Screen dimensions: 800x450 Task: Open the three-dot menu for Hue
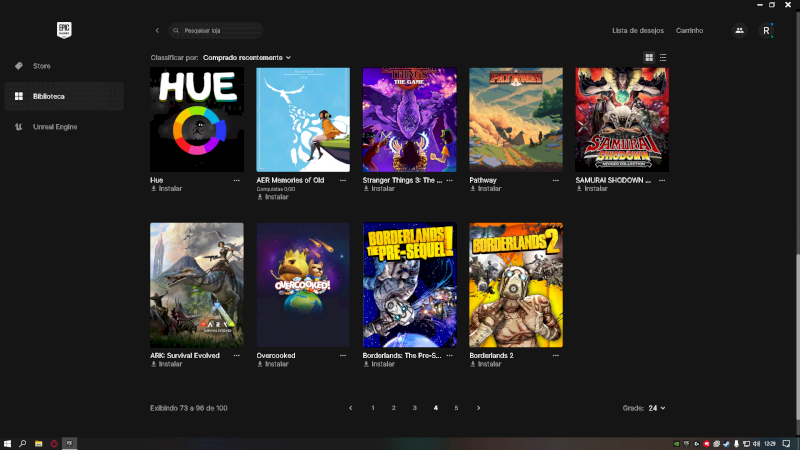click(x=237, y=180)
